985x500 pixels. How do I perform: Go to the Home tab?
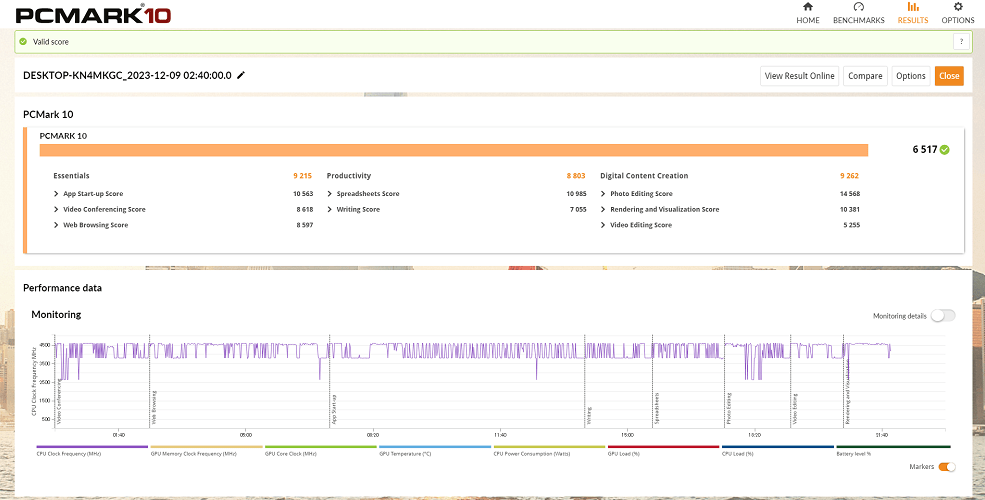click(x=808, y=13)
